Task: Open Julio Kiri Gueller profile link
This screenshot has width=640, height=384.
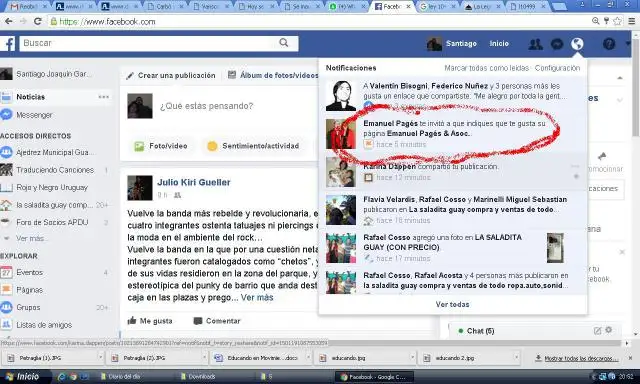Action: [193, 182]
